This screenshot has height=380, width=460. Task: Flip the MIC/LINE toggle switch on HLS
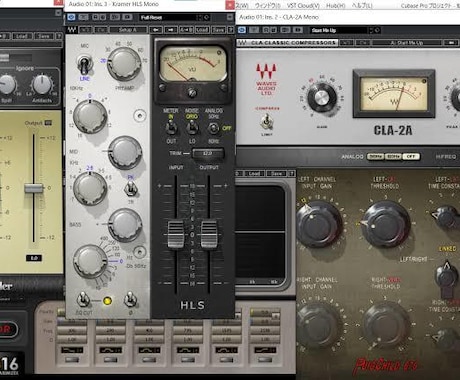pos(84,65)
